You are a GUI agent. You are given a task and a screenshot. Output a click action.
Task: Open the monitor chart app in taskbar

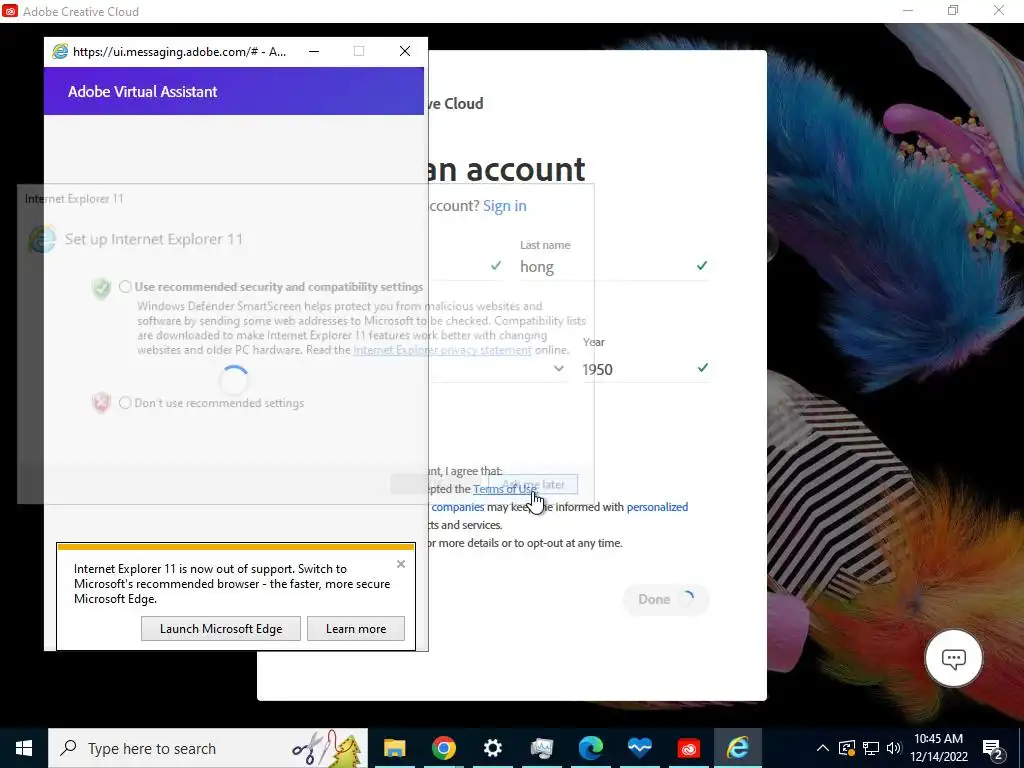pyautogui.click(x=541, y=748)
